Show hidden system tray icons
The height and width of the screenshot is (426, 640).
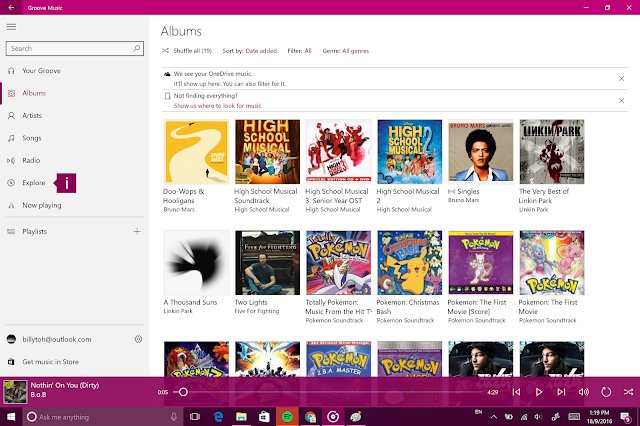tap(493, 417)
